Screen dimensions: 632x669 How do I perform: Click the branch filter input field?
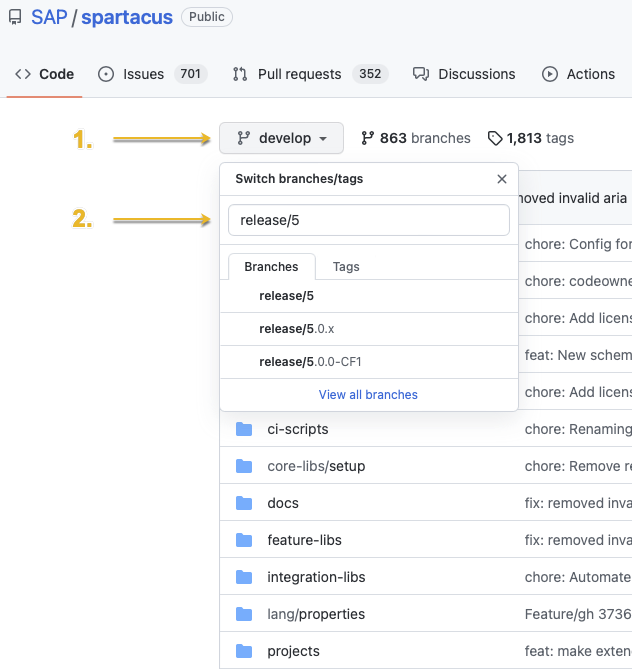[368, 220]
